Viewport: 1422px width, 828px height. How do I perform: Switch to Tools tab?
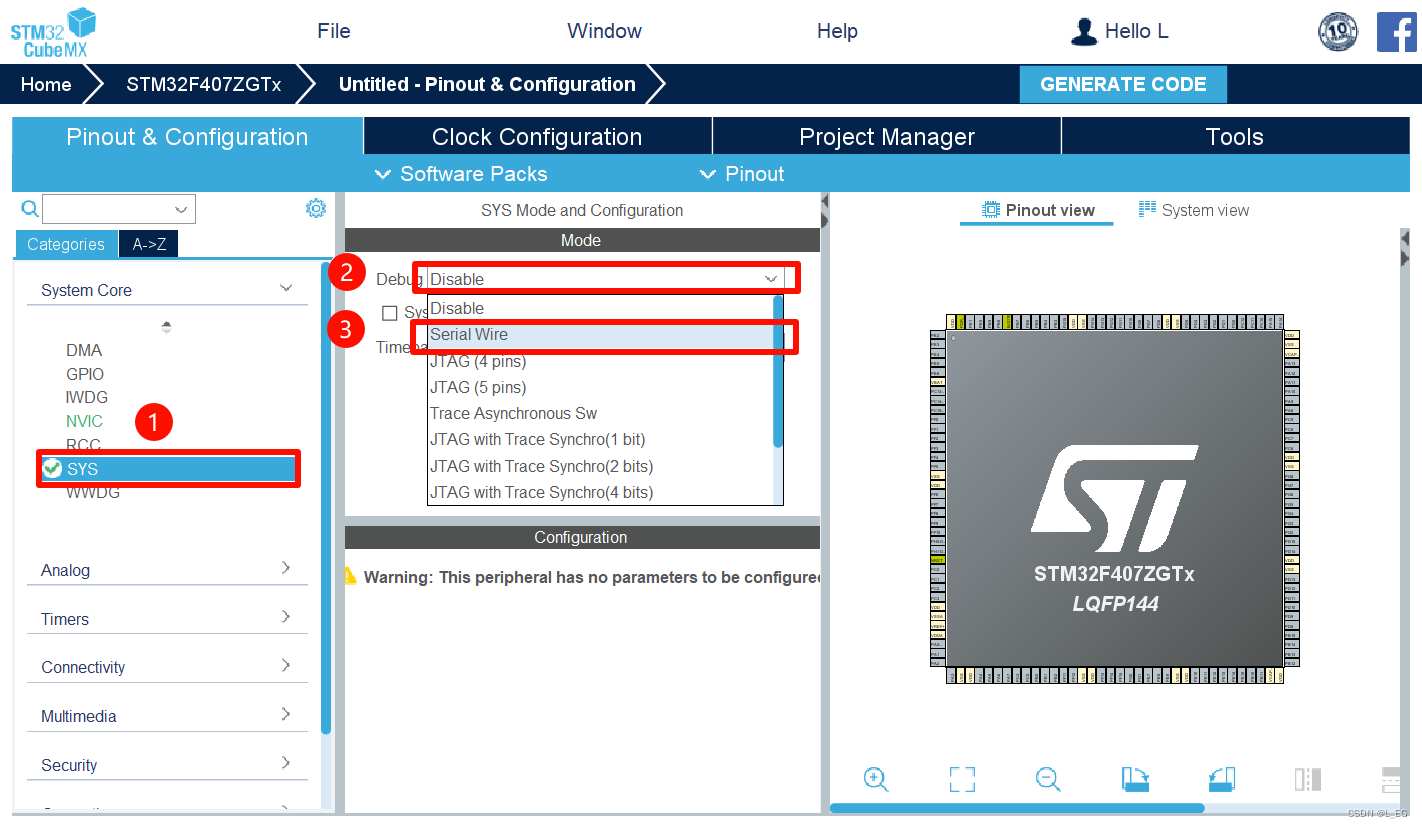click(1235, 137)
